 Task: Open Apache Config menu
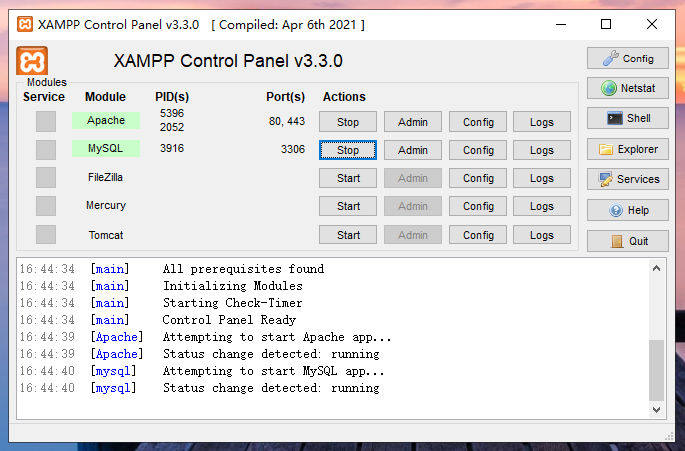click(478, 122)
